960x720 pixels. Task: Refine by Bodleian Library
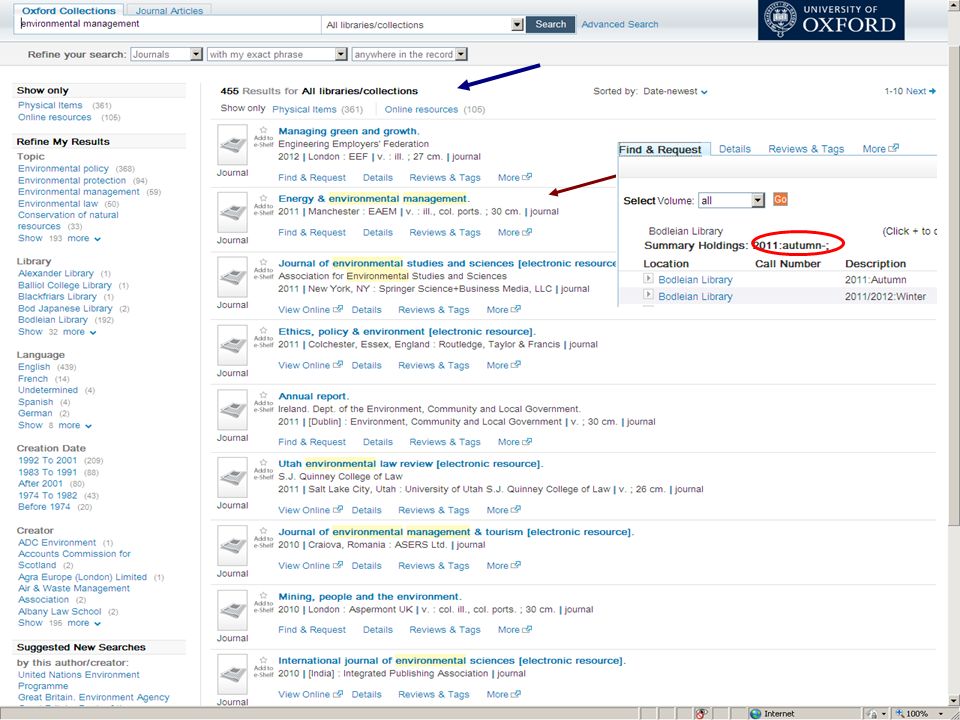pos(53,320)
